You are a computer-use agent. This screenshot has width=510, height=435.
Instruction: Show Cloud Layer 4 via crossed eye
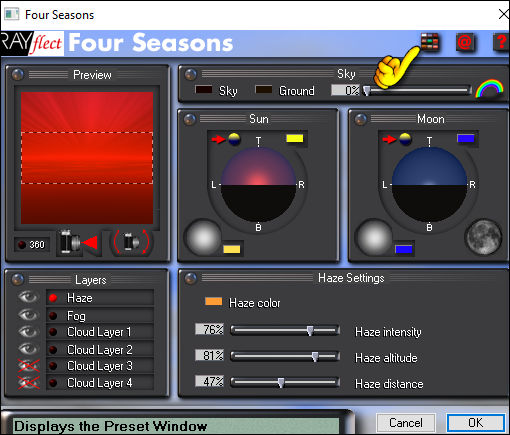28,383
